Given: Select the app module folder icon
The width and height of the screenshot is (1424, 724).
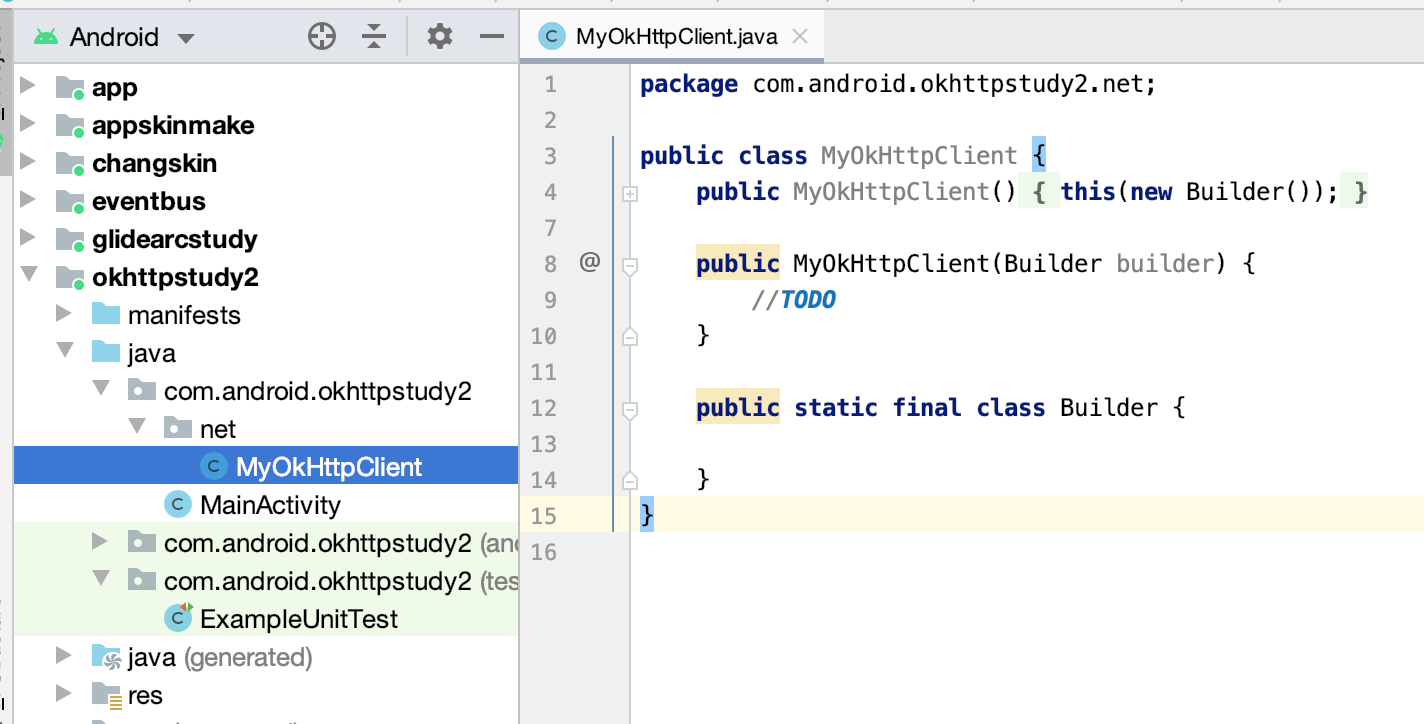Looking at the screenshot, I should point(70,88).
